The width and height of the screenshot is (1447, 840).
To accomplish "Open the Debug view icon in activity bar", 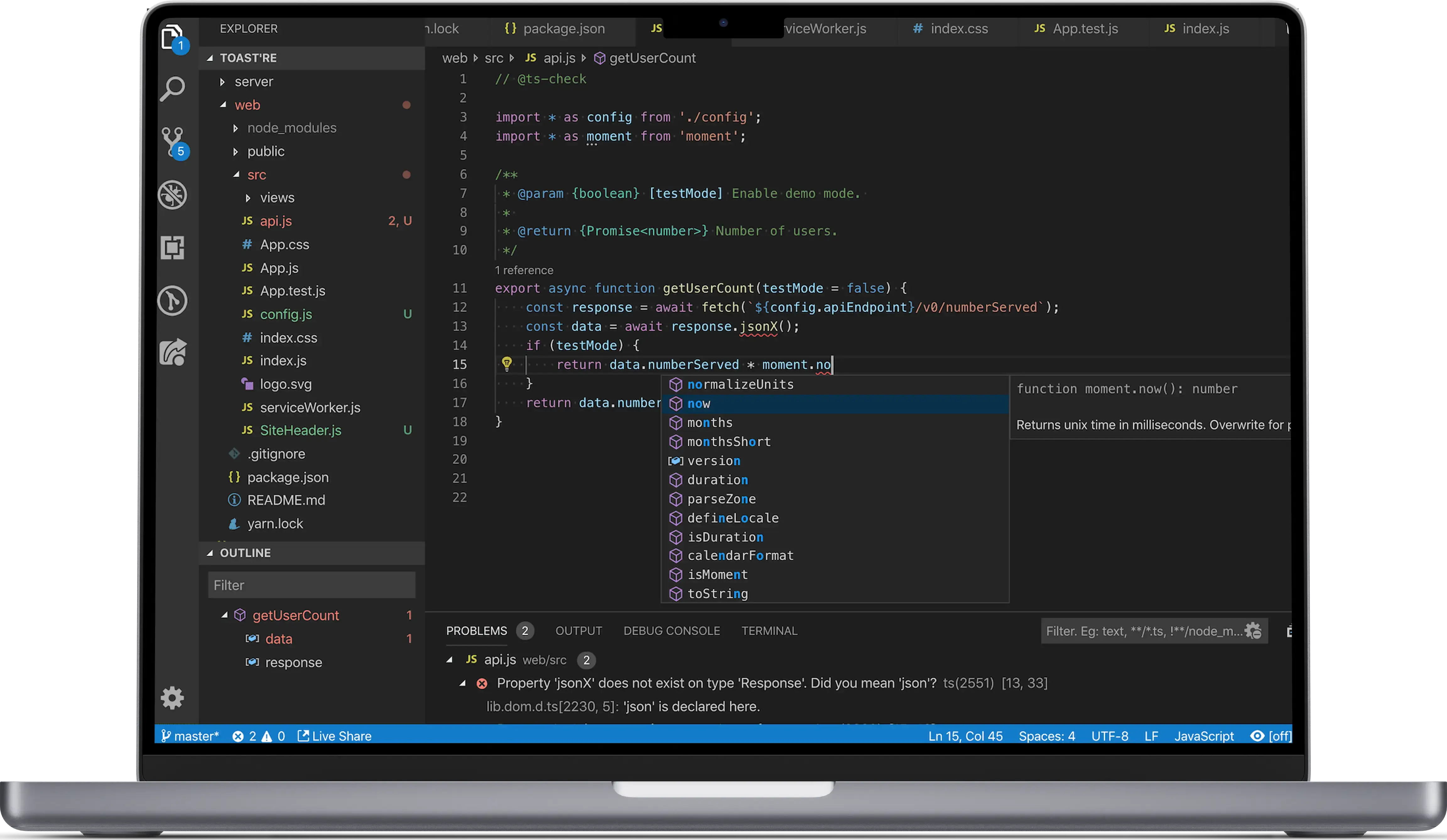I will point(172,195).
